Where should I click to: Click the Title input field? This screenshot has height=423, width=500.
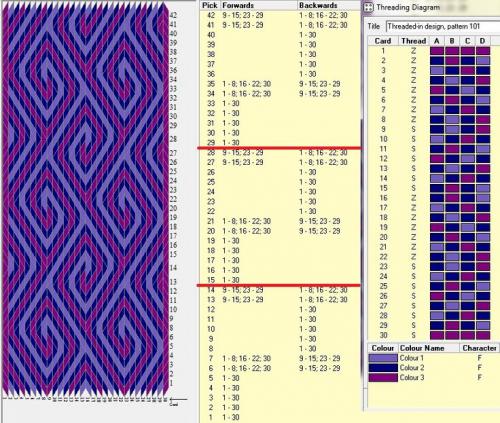[x=443, y=26]
